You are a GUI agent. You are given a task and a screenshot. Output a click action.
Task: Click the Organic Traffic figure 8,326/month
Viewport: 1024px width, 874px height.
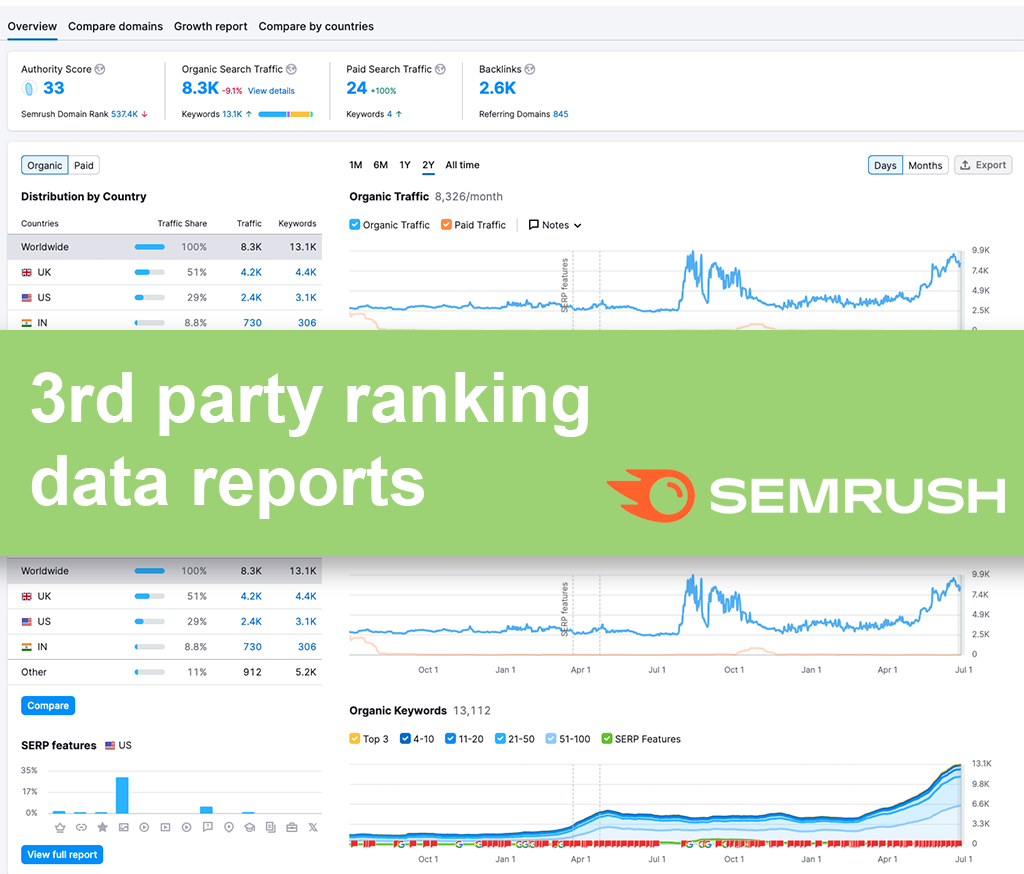(469, 197)
